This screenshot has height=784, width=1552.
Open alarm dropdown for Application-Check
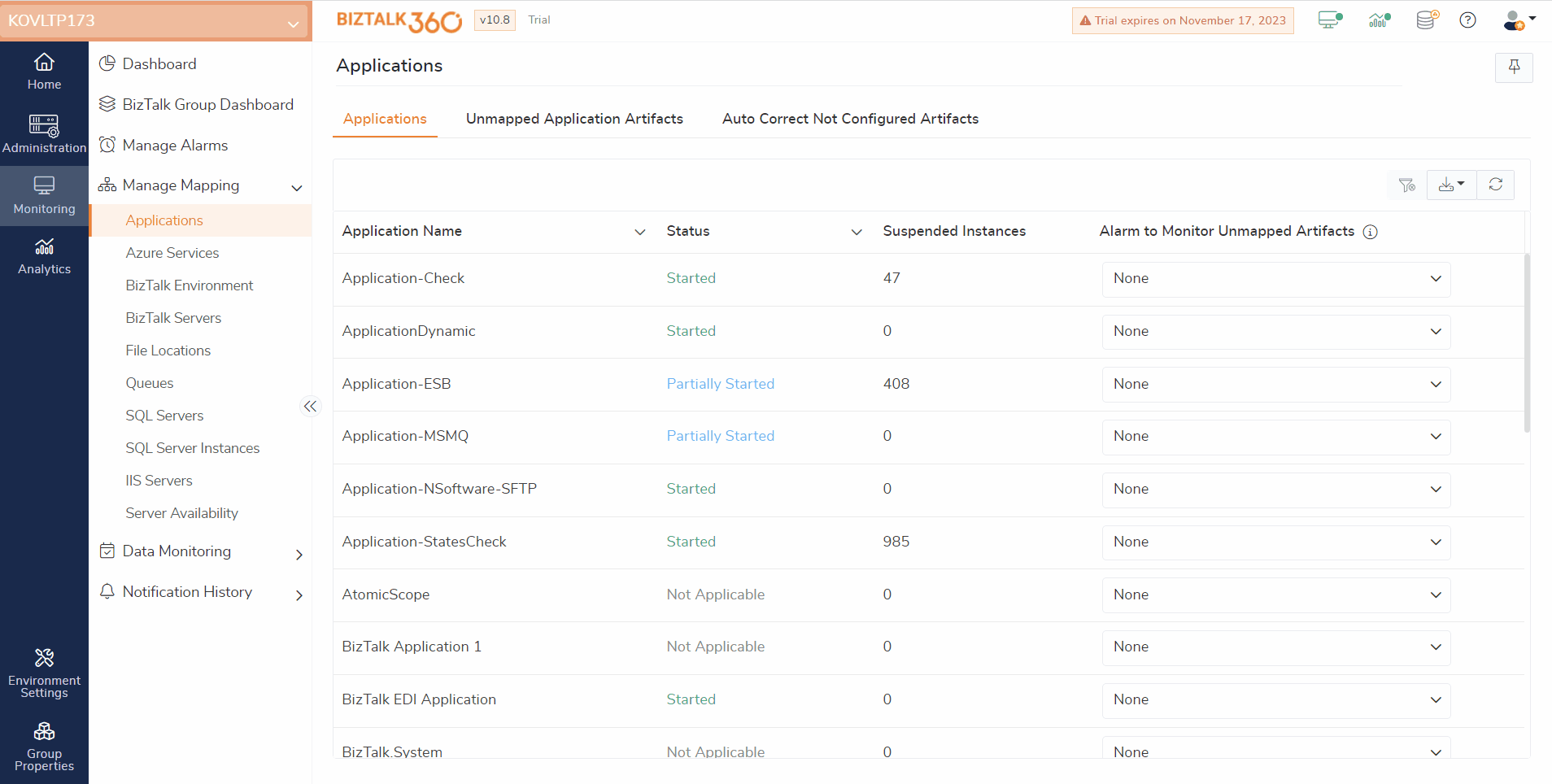1276,279
